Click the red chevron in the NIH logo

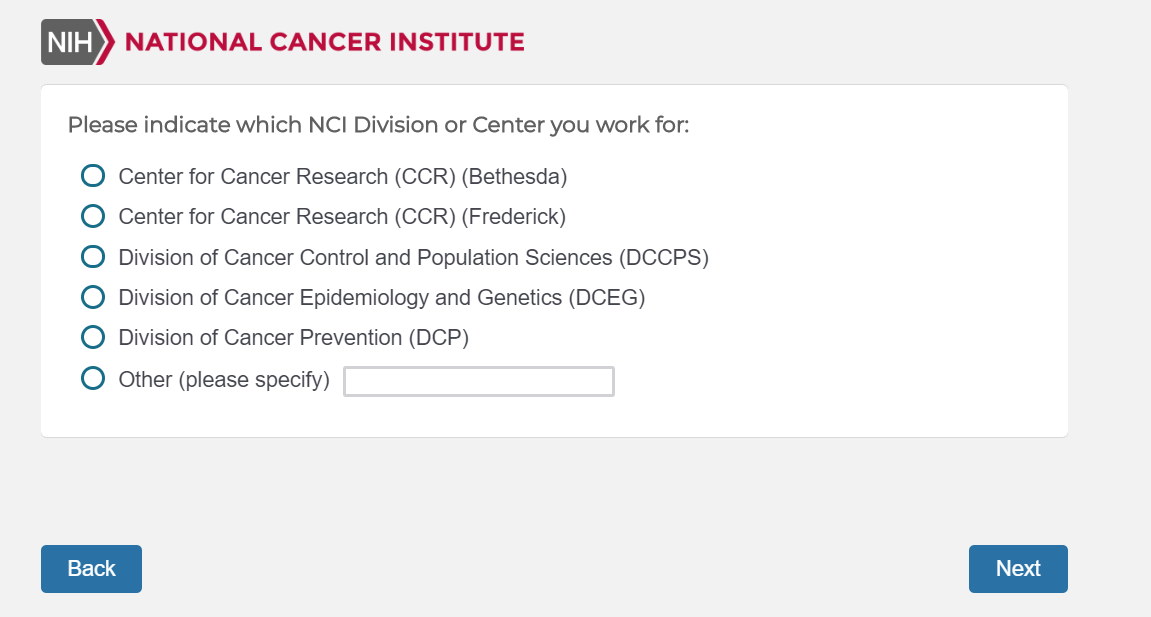[x=107, y=42]
